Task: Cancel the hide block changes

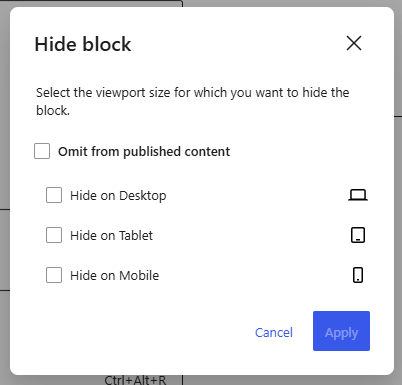Action: pos(274,332)
